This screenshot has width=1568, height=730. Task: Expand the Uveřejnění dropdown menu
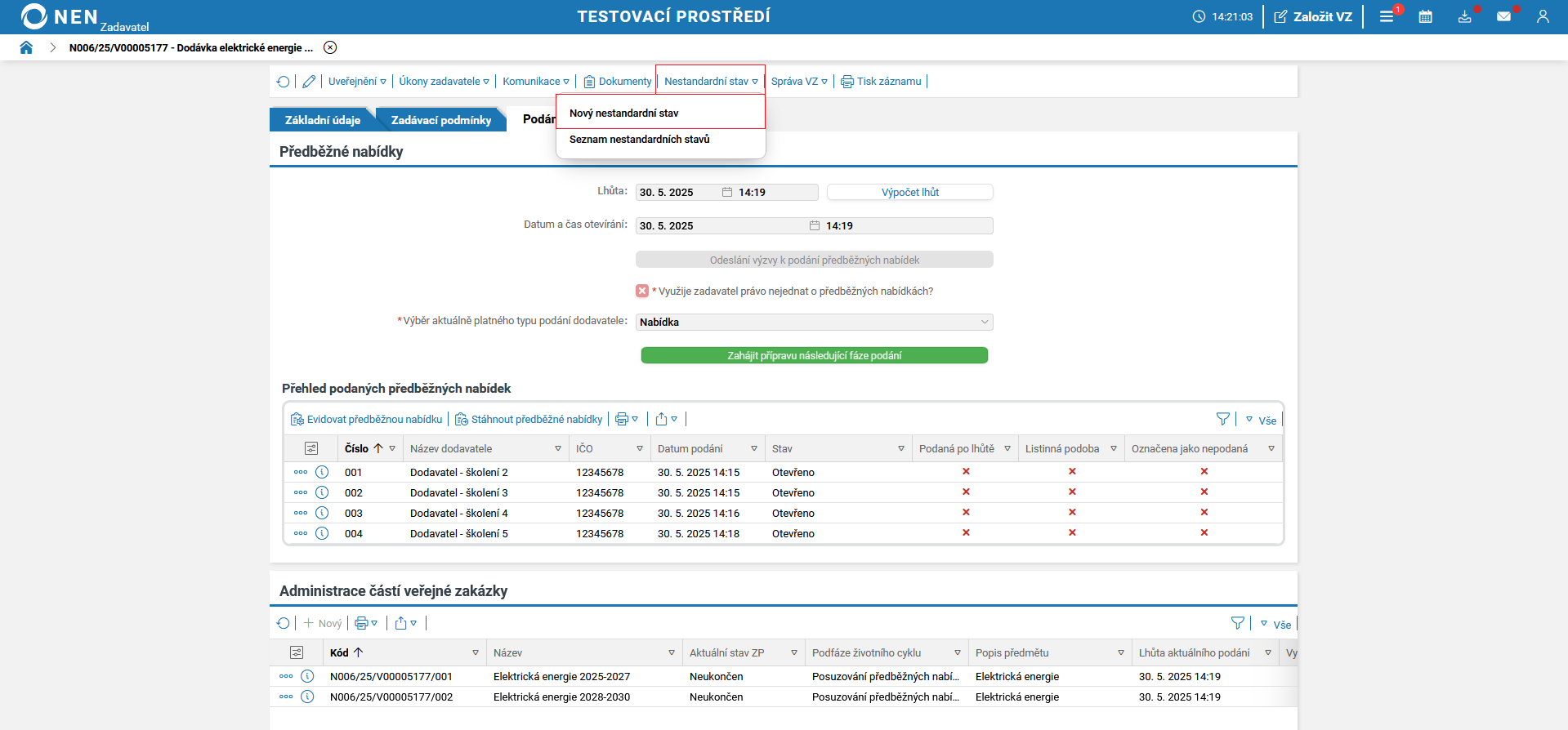[x=357, y=82]
